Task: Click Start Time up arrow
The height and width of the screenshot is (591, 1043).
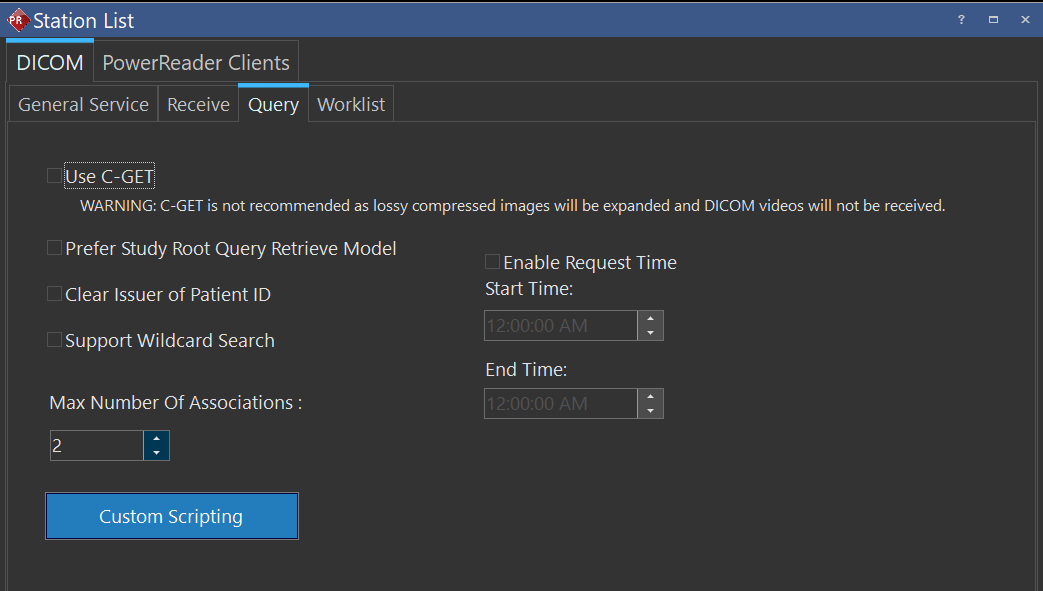Action: coord(650,318)
